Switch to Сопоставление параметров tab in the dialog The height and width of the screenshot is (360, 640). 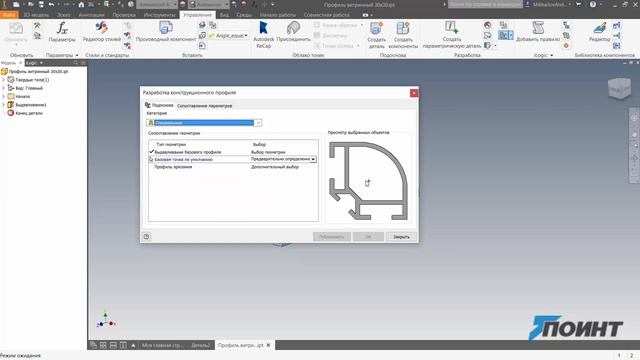(204, 106)
